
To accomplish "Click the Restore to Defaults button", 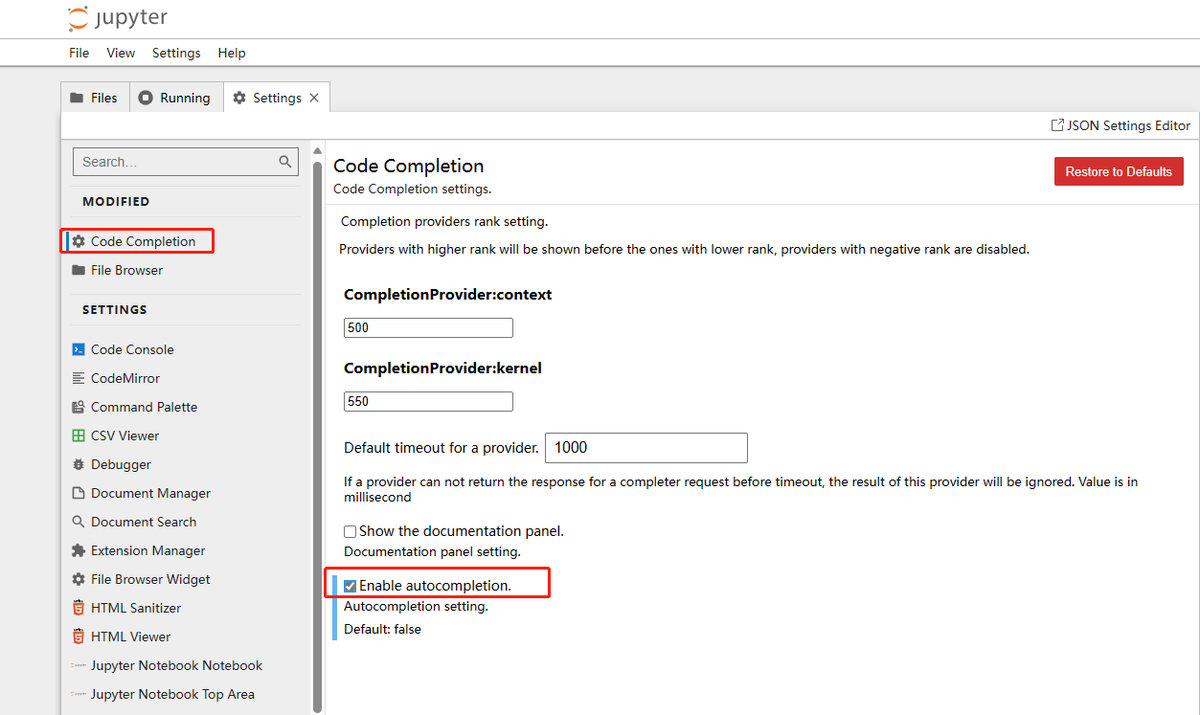I will [1118, 172].
